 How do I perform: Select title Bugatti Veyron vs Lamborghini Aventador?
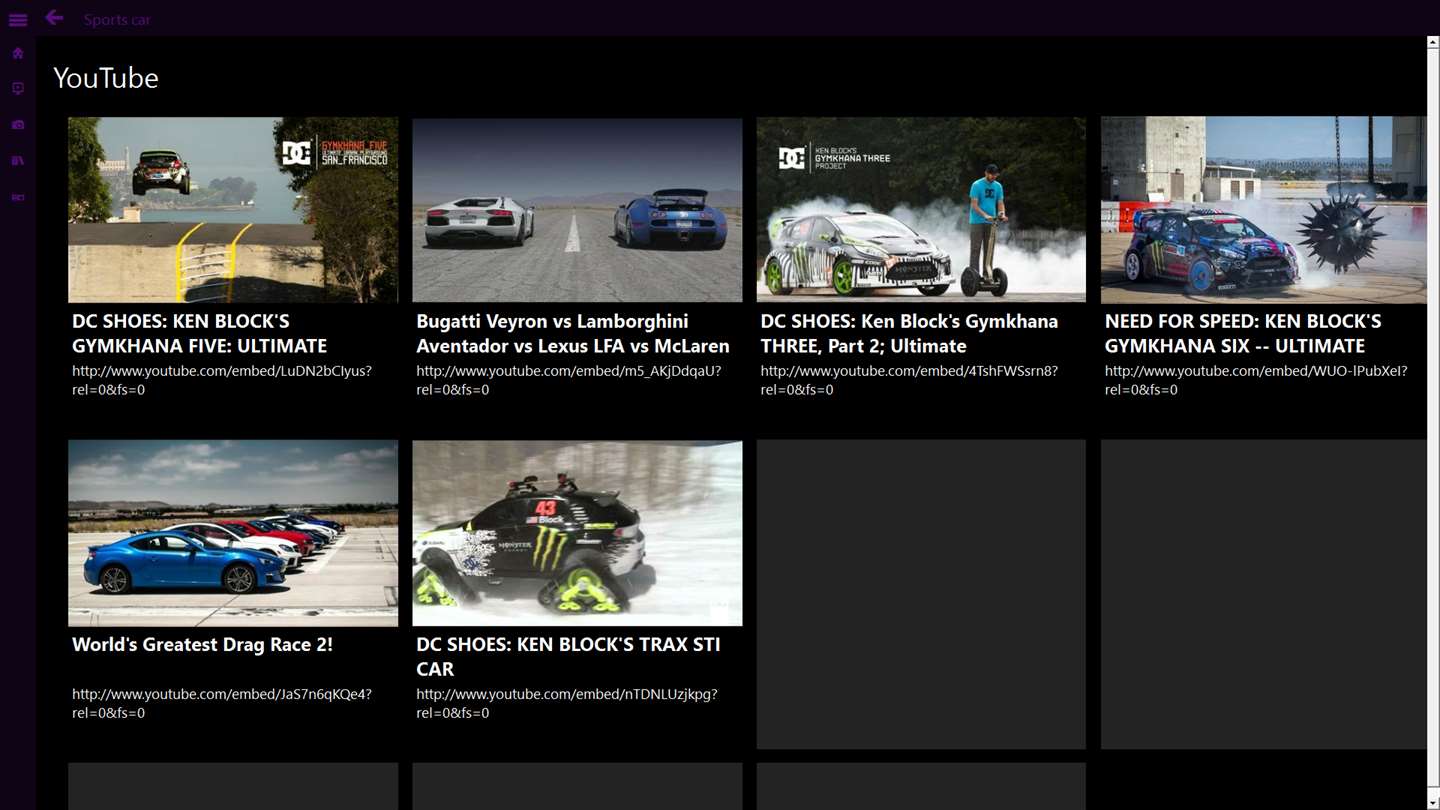[573, 333]
